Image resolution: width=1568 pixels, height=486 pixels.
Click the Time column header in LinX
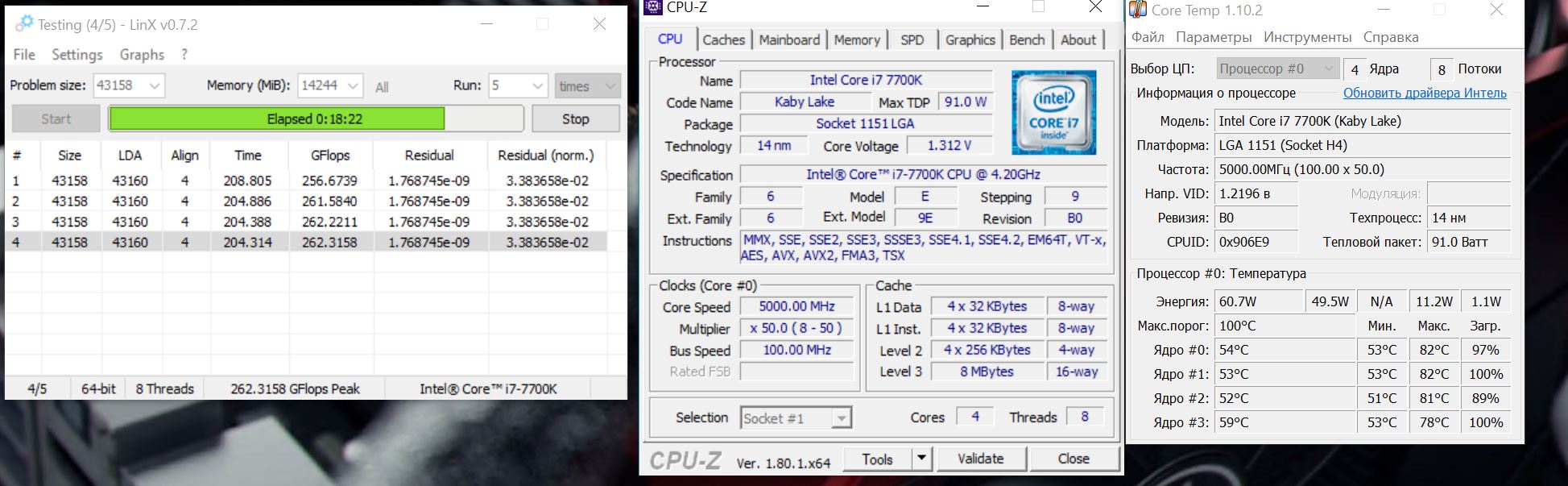pos(248,155)
